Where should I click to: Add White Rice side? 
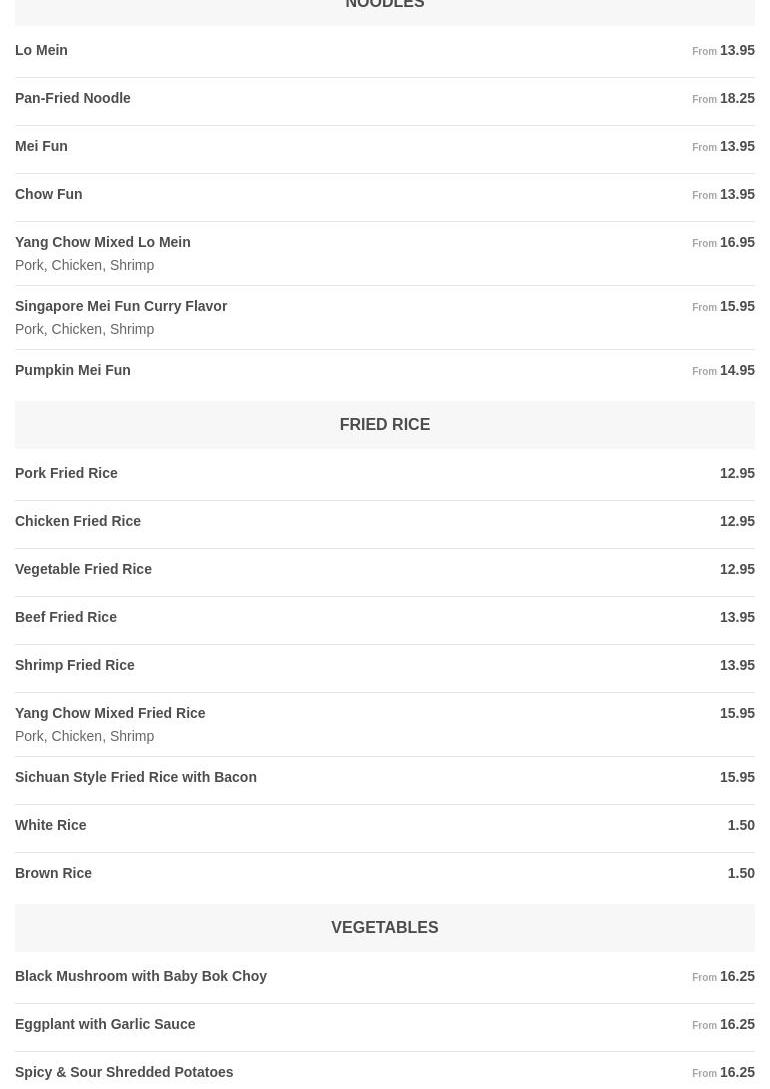51,825
